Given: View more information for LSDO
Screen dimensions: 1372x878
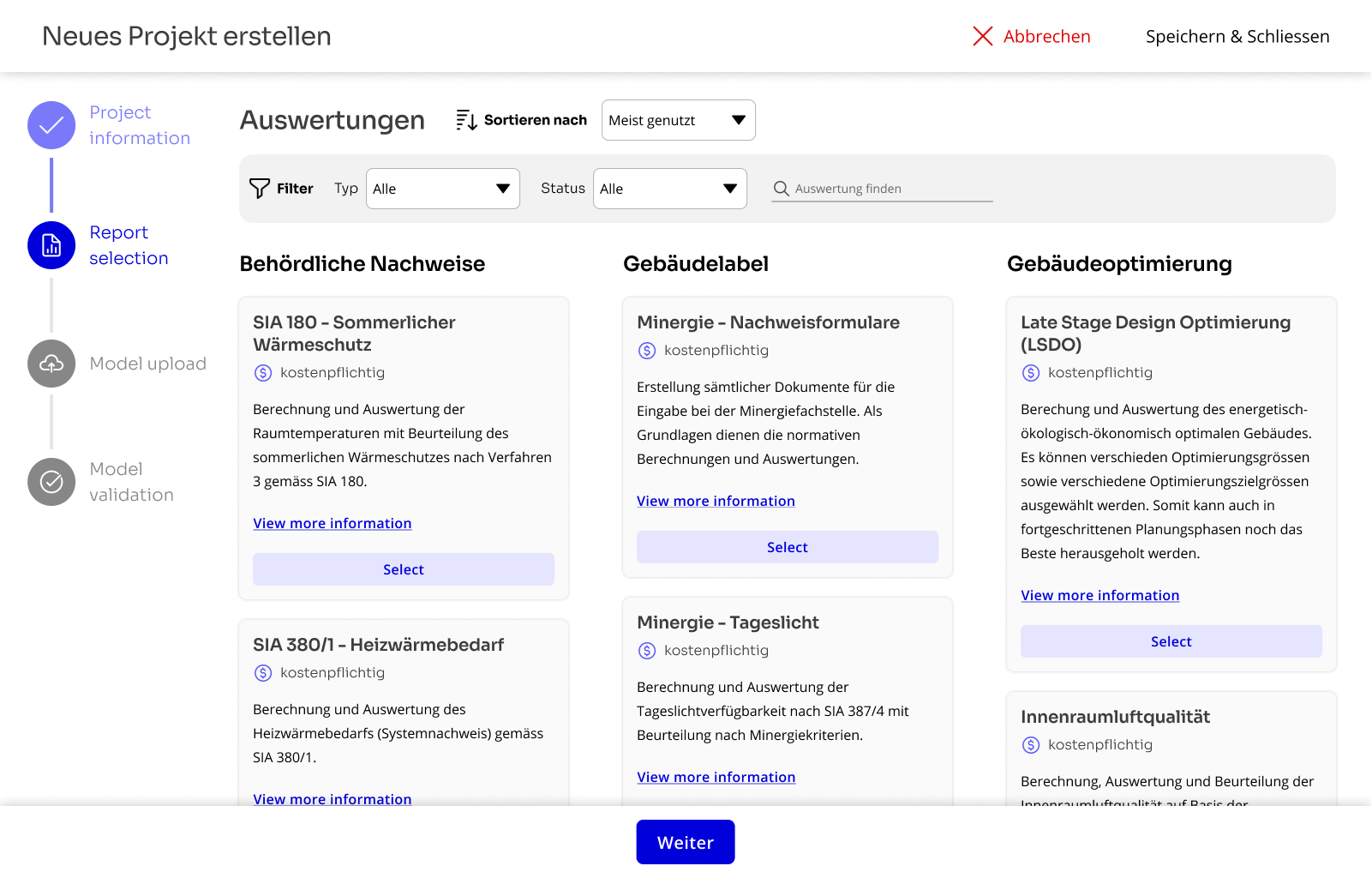Looking at the screenshot, I should [x=1100, y=595].
